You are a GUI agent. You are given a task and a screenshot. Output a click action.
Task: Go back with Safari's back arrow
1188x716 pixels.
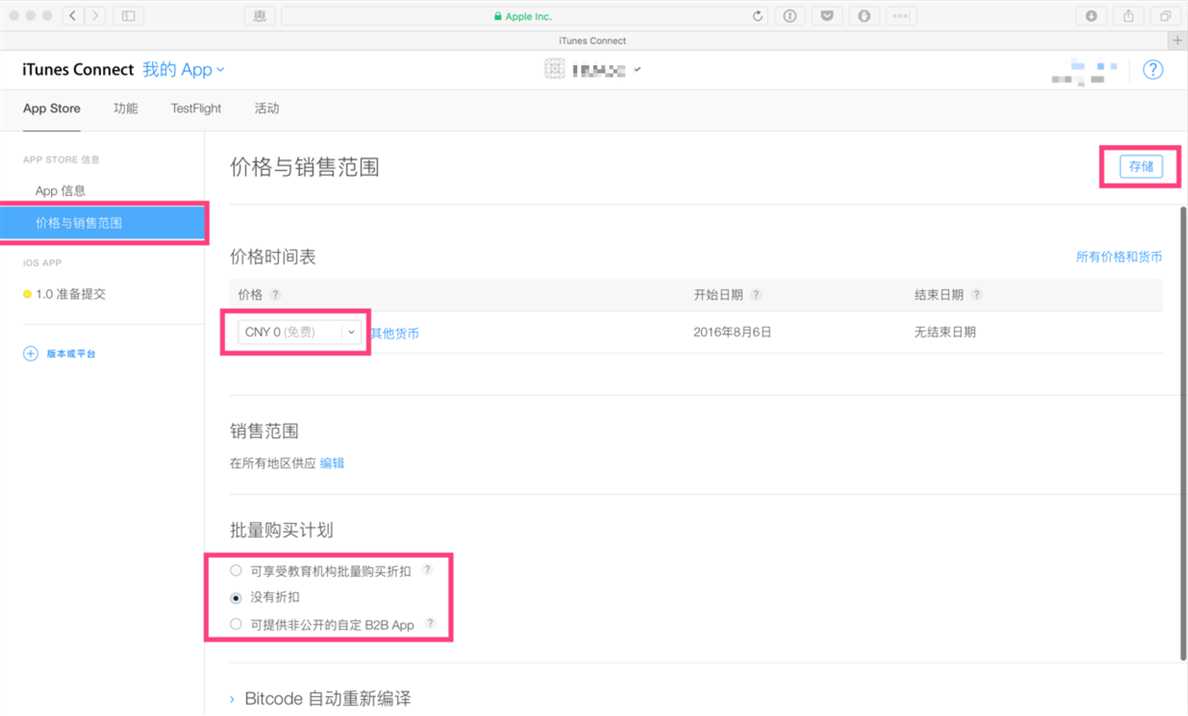73,15
